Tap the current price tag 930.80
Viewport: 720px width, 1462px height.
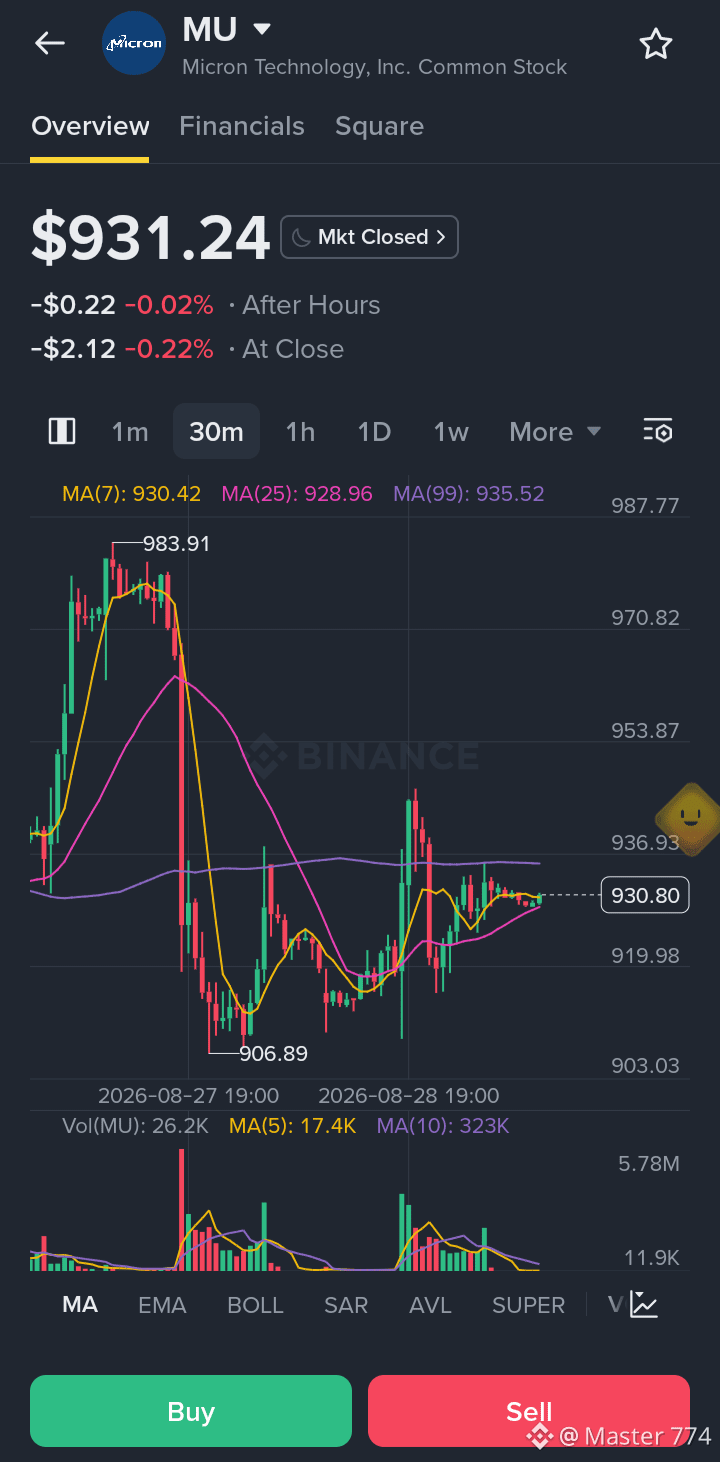tap(645, 895)
